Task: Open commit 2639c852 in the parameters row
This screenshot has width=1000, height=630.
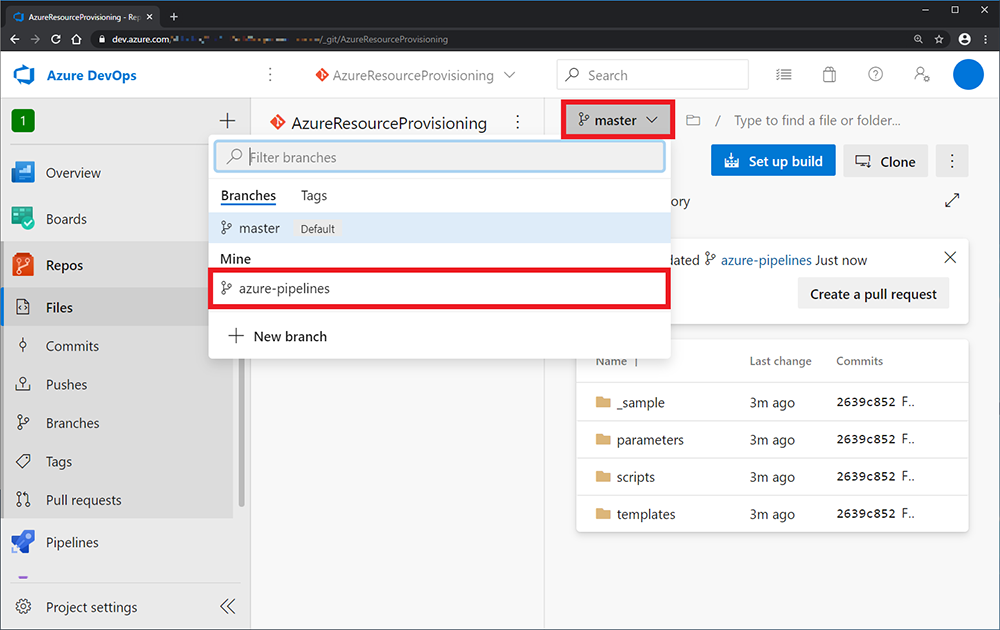Action: pyautogui.click(x=865, y=439)
